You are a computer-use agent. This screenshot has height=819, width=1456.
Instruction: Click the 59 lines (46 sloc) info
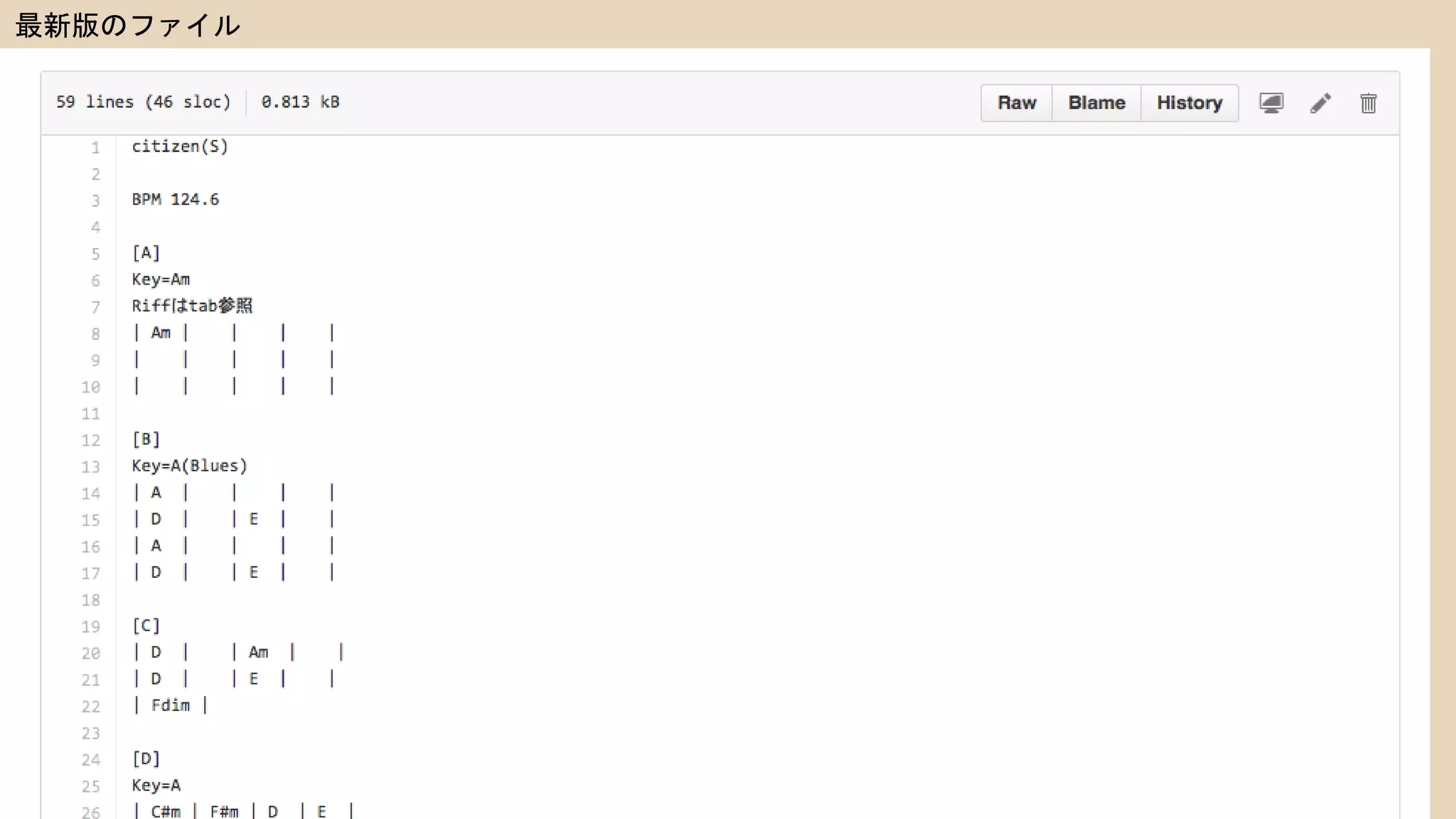click(144, 102)
